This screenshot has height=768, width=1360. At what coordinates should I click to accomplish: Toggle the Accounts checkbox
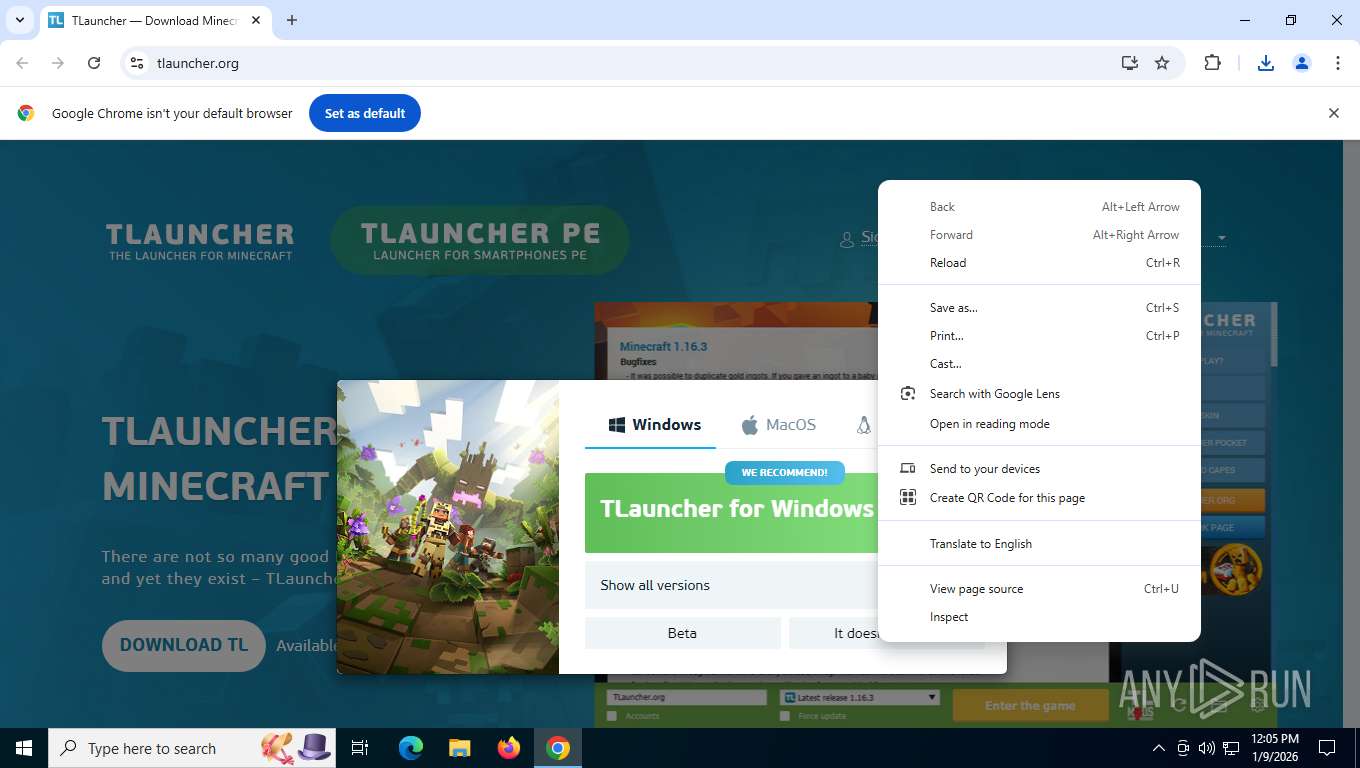(612, 716)
